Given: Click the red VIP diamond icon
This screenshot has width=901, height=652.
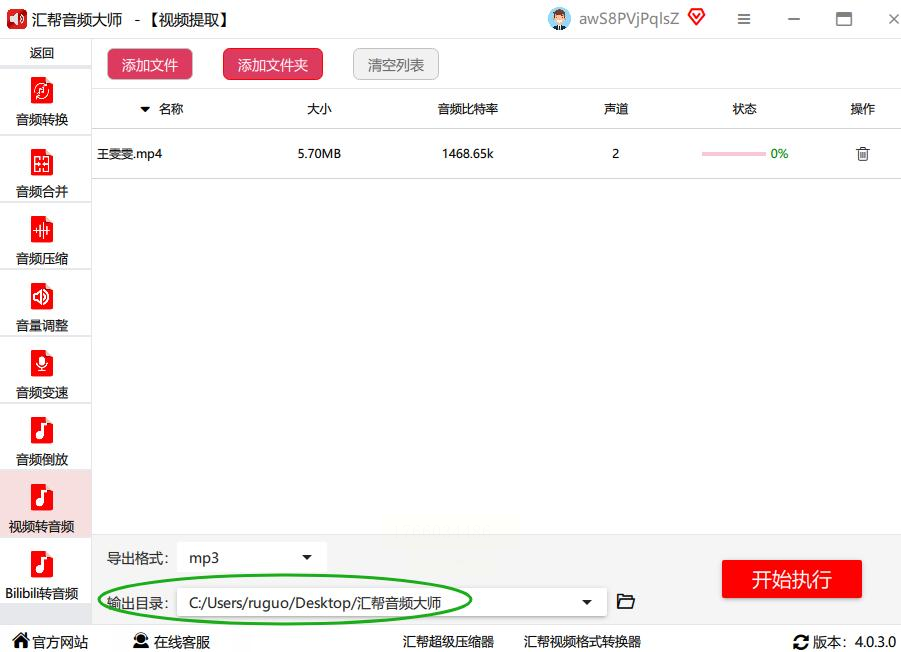Looking at the screenshot, I should click(x=696, y=18).
